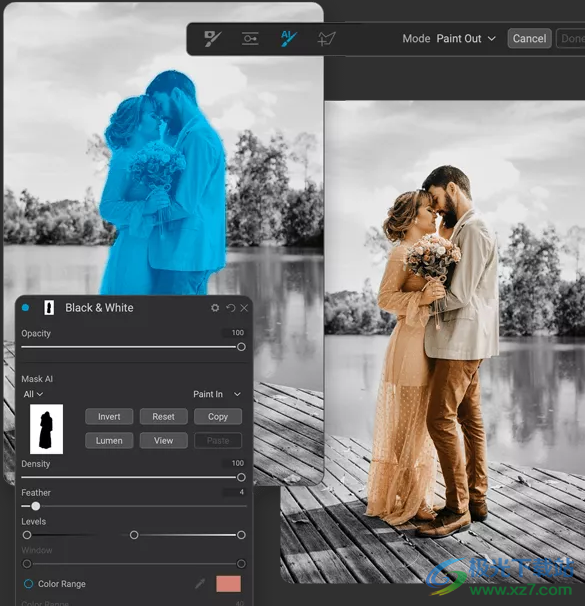Viewport: 585px width, 606px height.
Task: Open the Paint In dropdown
Action: [217, 394]
